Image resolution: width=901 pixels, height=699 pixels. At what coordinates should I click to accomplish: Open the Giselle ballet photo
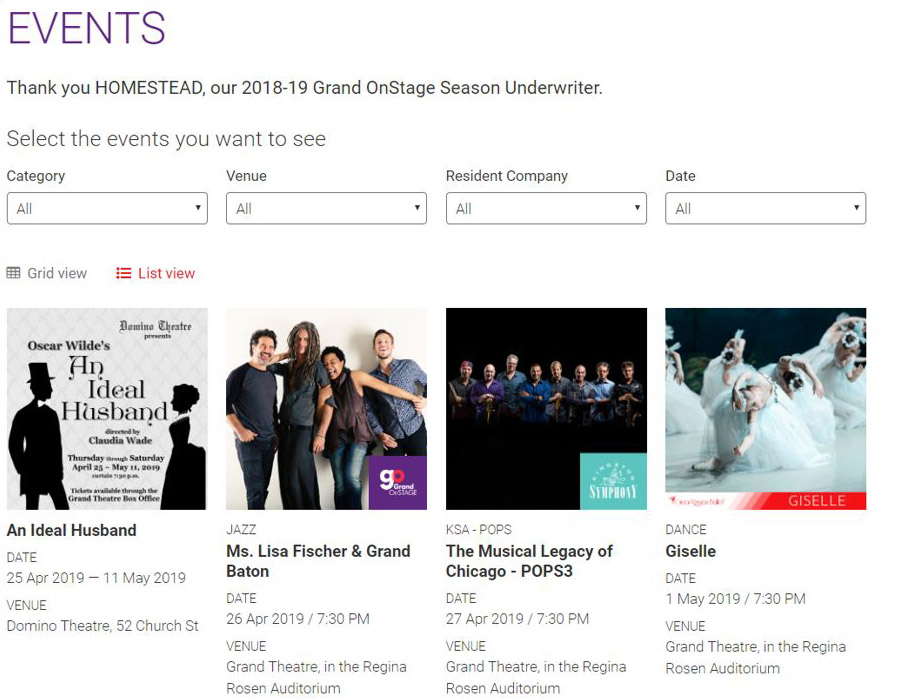click(766, 409)
